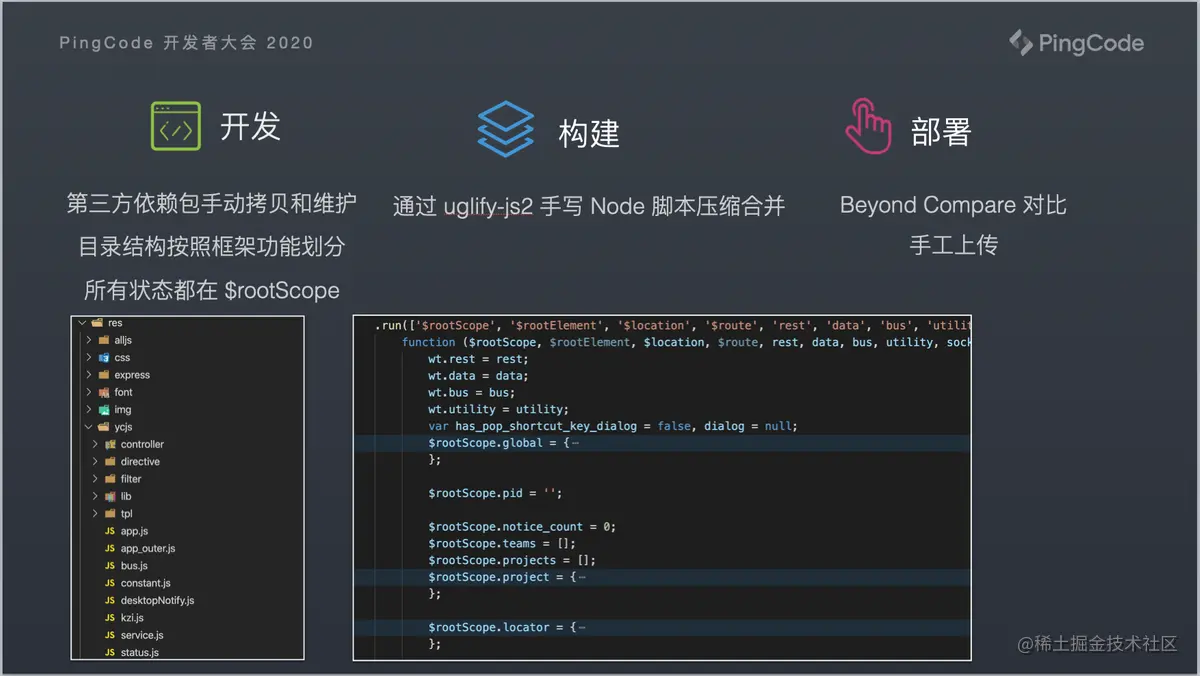This screenshot has height=676, width=1200.
Task: Open app.js in the file tree
Action: (134, 531)
